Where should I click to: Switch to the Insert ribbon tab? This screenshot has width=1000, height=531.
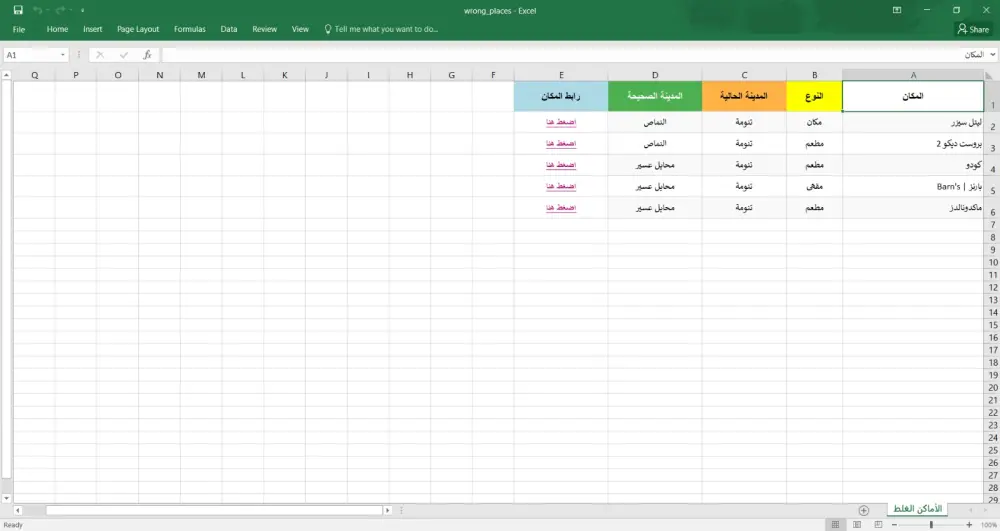click(92, 29)
